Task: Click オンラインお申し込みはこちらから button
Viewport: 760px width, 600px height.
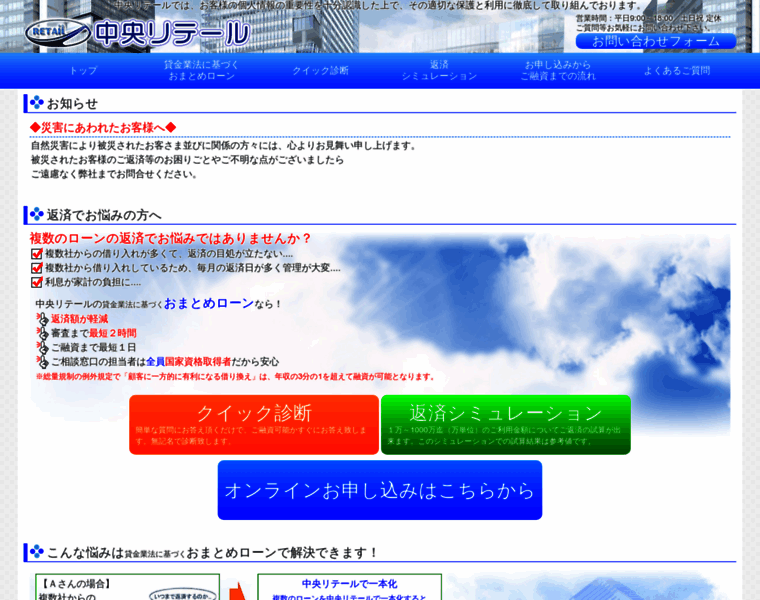Action: tap(380, 490)
